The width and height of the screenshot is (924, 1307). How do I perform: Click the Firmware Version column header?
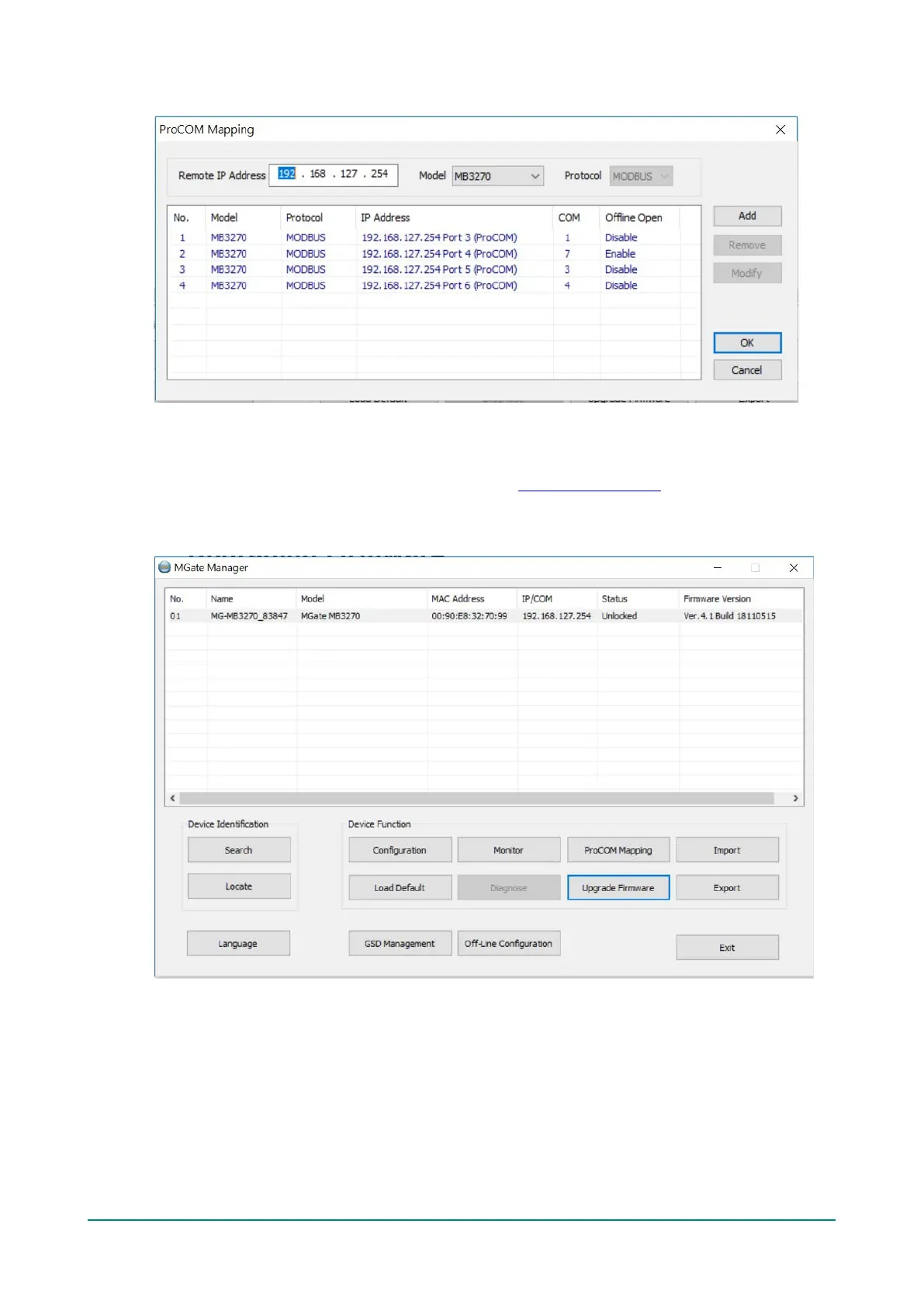(x=741, y=599)
